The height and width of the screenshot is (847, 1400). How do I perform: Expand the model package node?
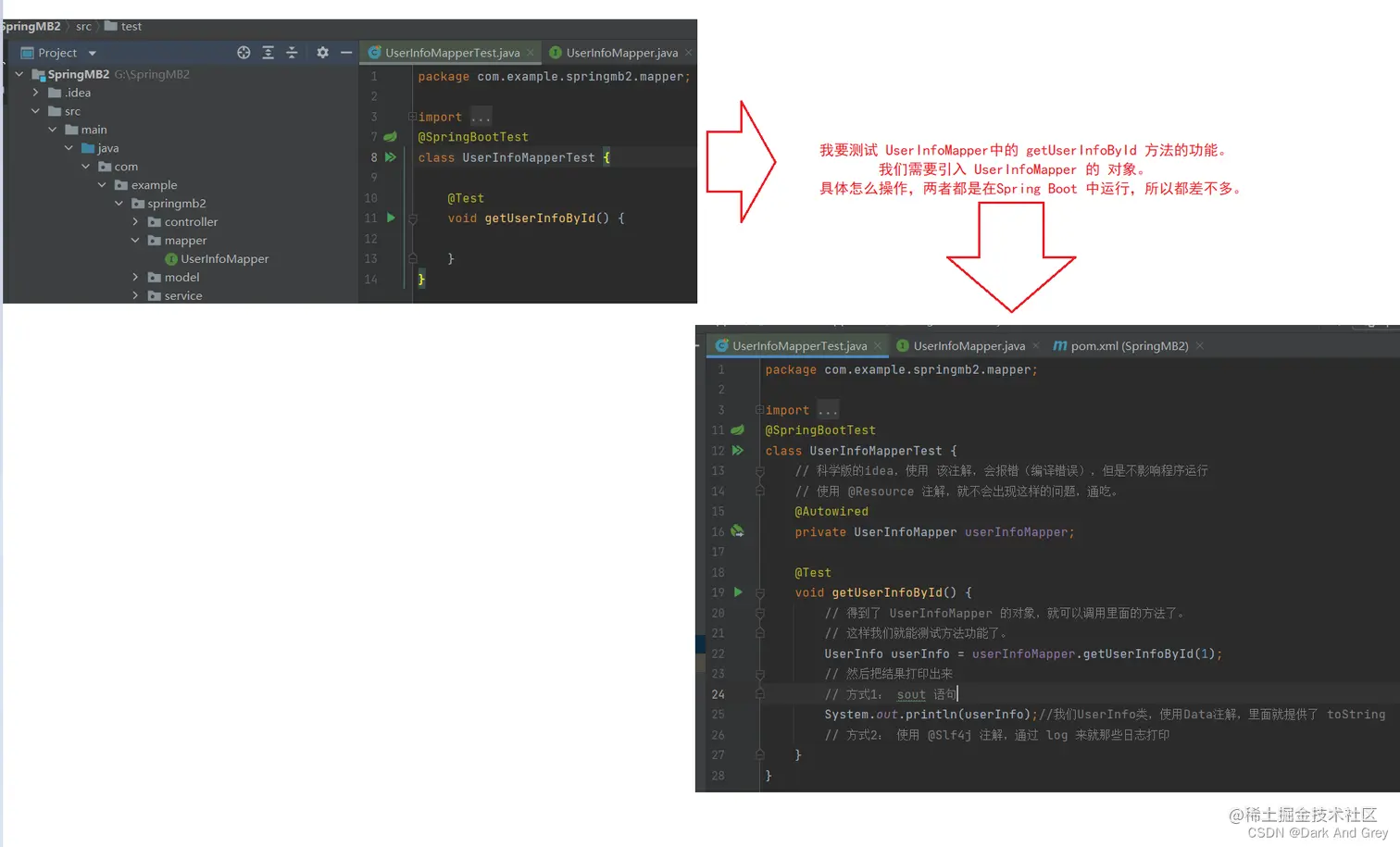[x=135, y=278]
